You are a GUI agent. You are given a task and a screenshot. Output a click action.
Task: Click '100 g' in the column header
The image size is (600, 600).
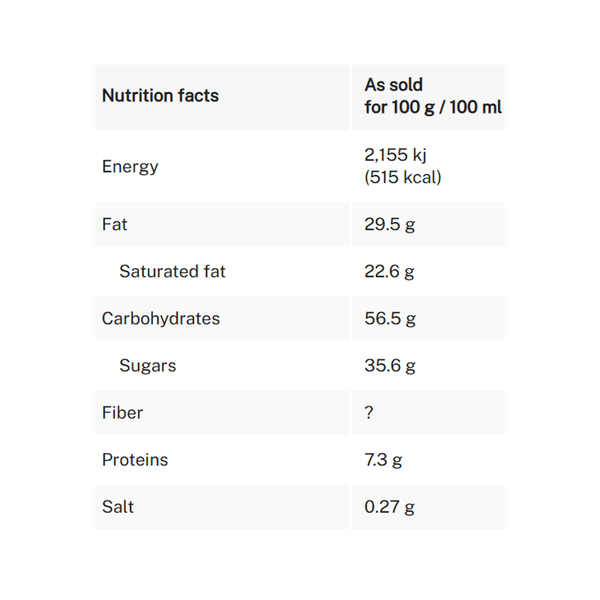coord(418,107)
